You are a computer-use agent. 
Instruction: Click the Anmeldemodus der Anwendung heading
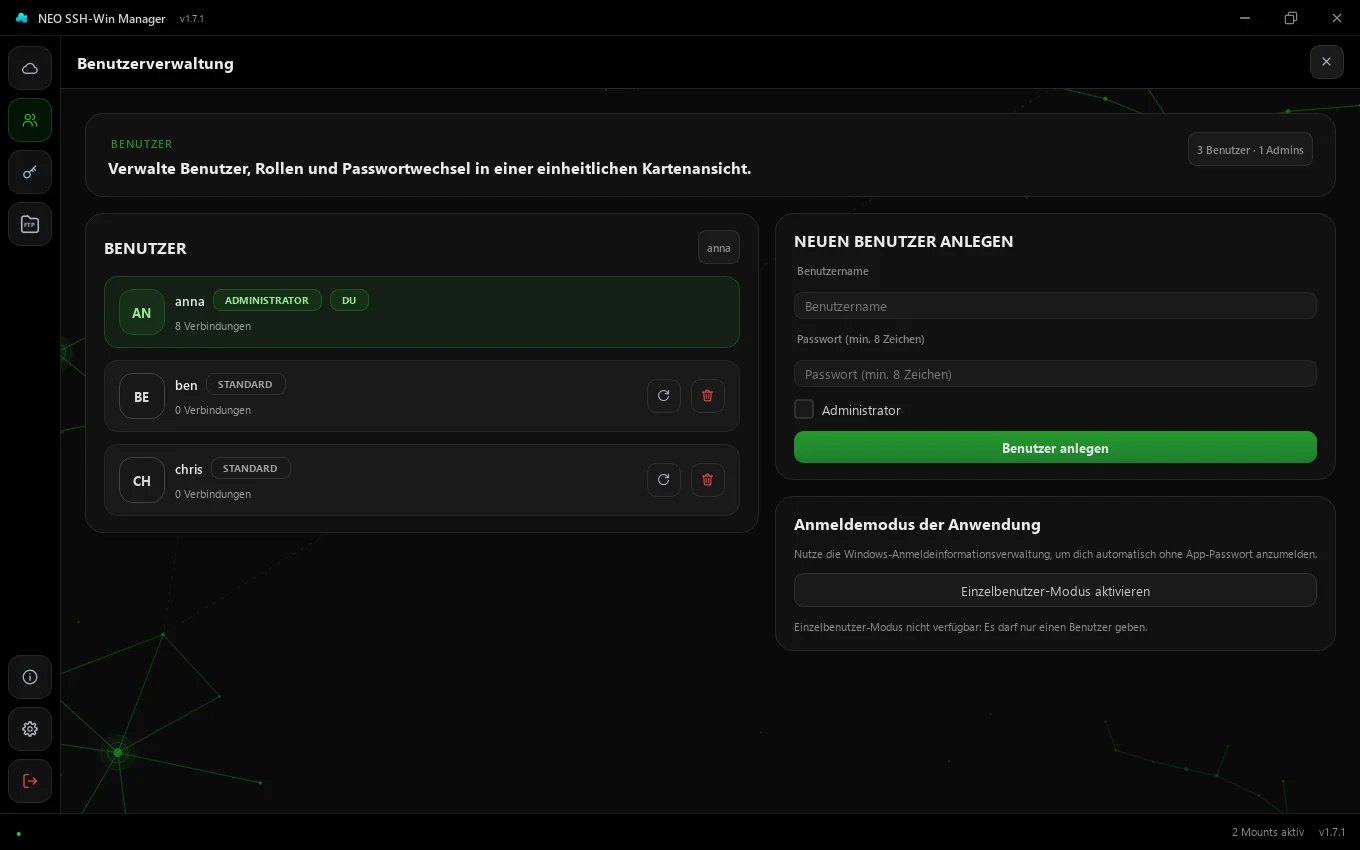917,524
